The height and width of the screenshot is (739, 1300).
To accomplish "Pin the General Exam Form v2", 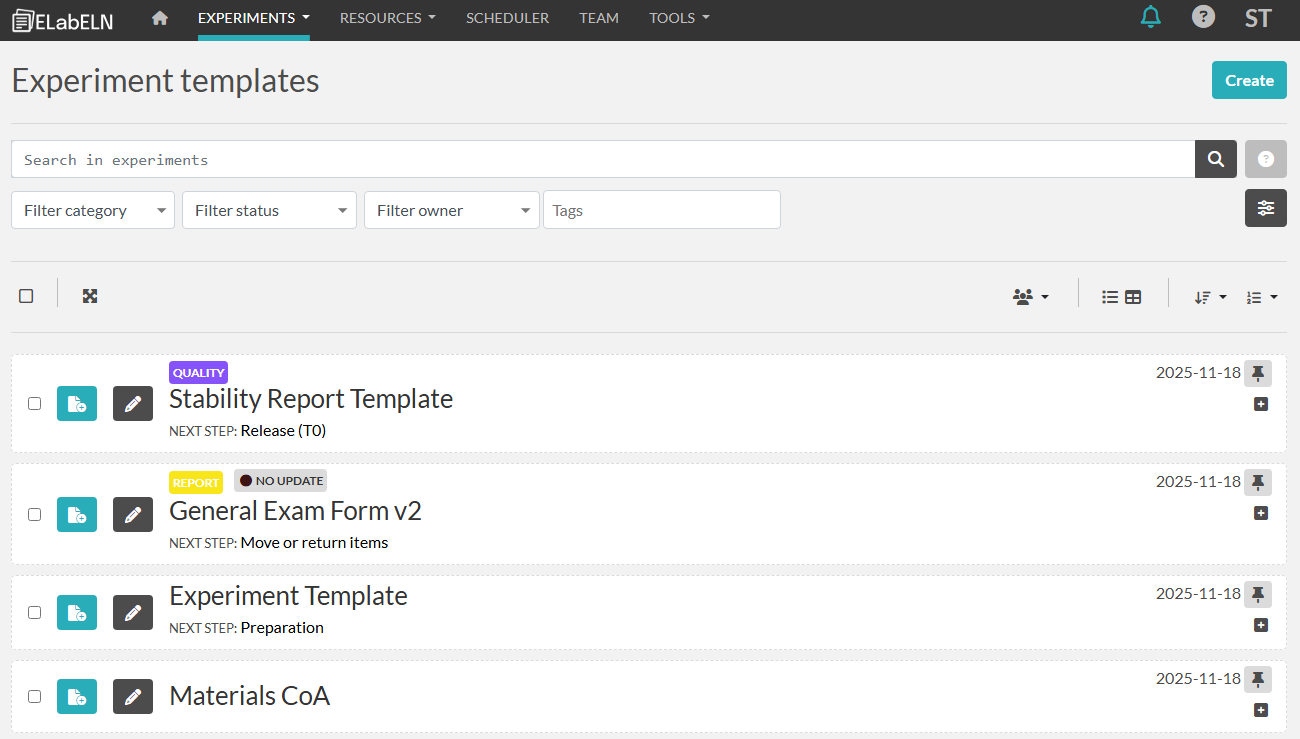I will click(1258, 483).
